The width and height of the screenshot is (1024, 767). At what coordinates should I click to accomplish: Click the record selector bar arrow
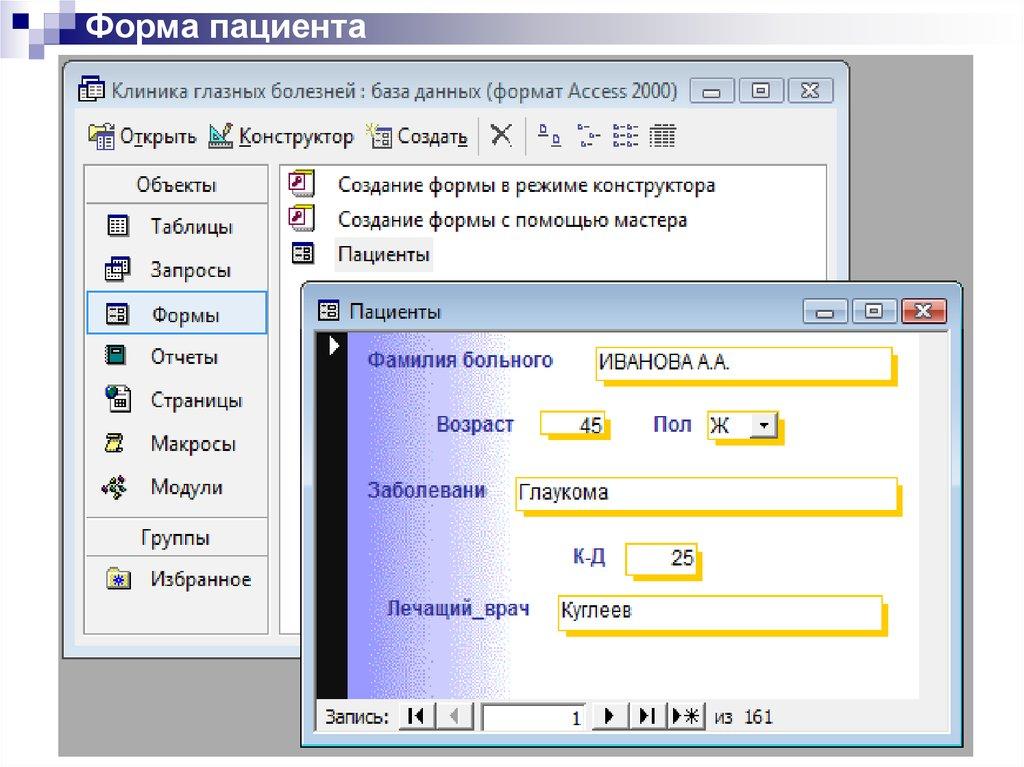[334, 347]
